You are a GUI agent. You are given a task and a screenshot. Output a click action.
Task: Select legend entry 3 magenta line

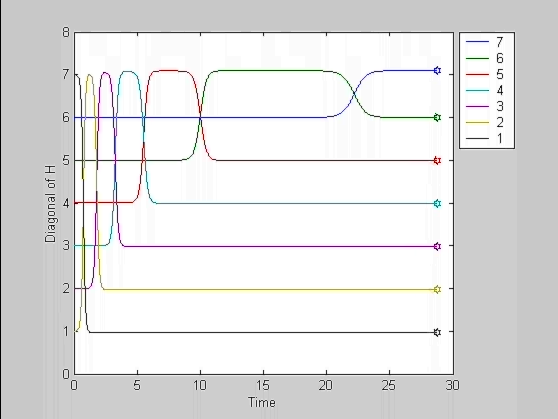coord(485,106)
